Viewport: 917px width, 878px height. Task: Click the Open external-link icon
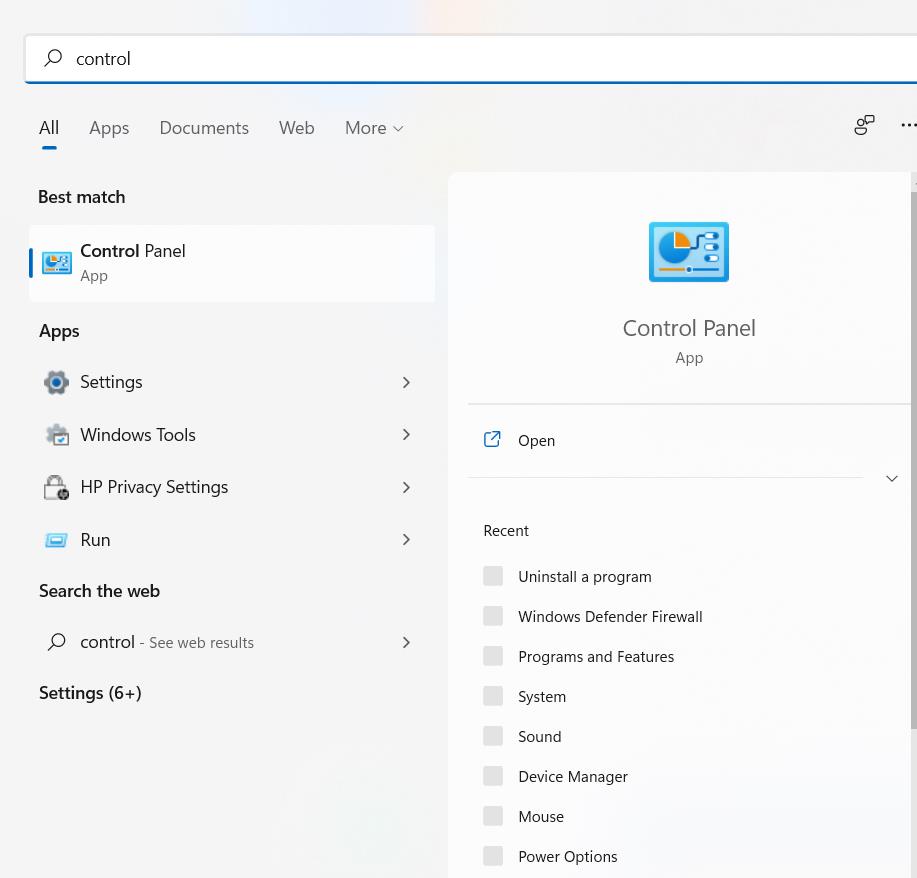click(x=492, y=439)
